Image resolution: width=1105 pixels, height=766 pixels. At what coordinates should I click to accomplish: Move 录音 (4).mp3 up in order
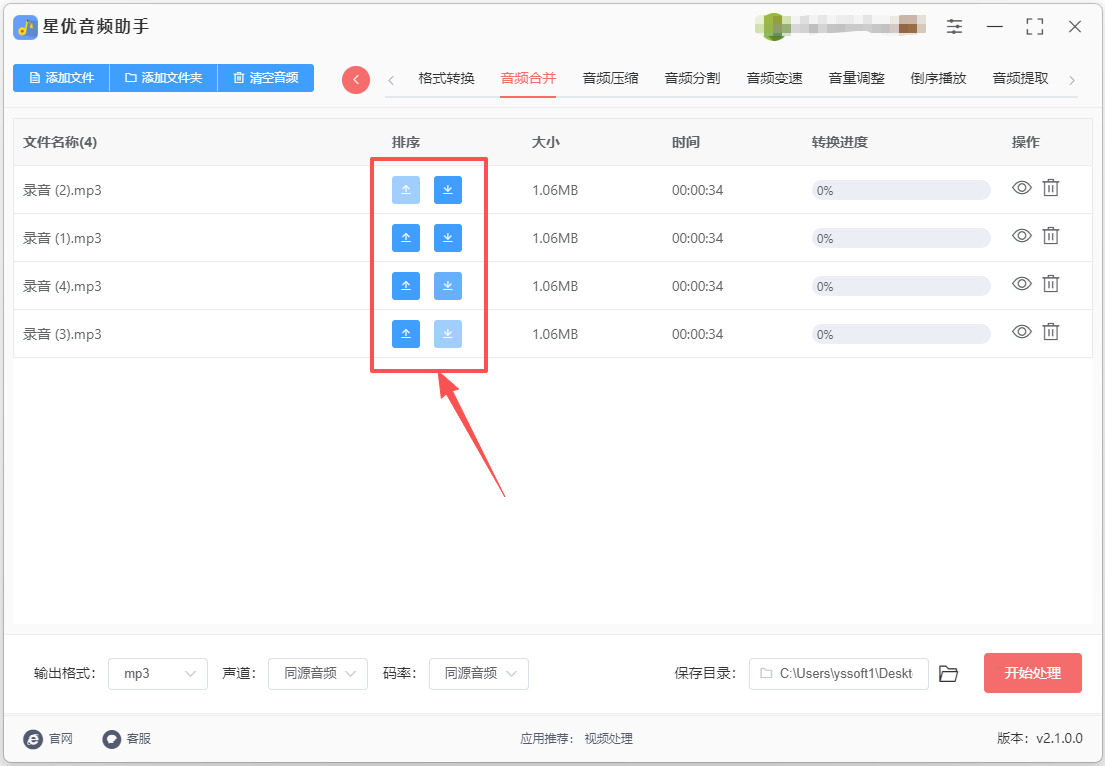405,286
